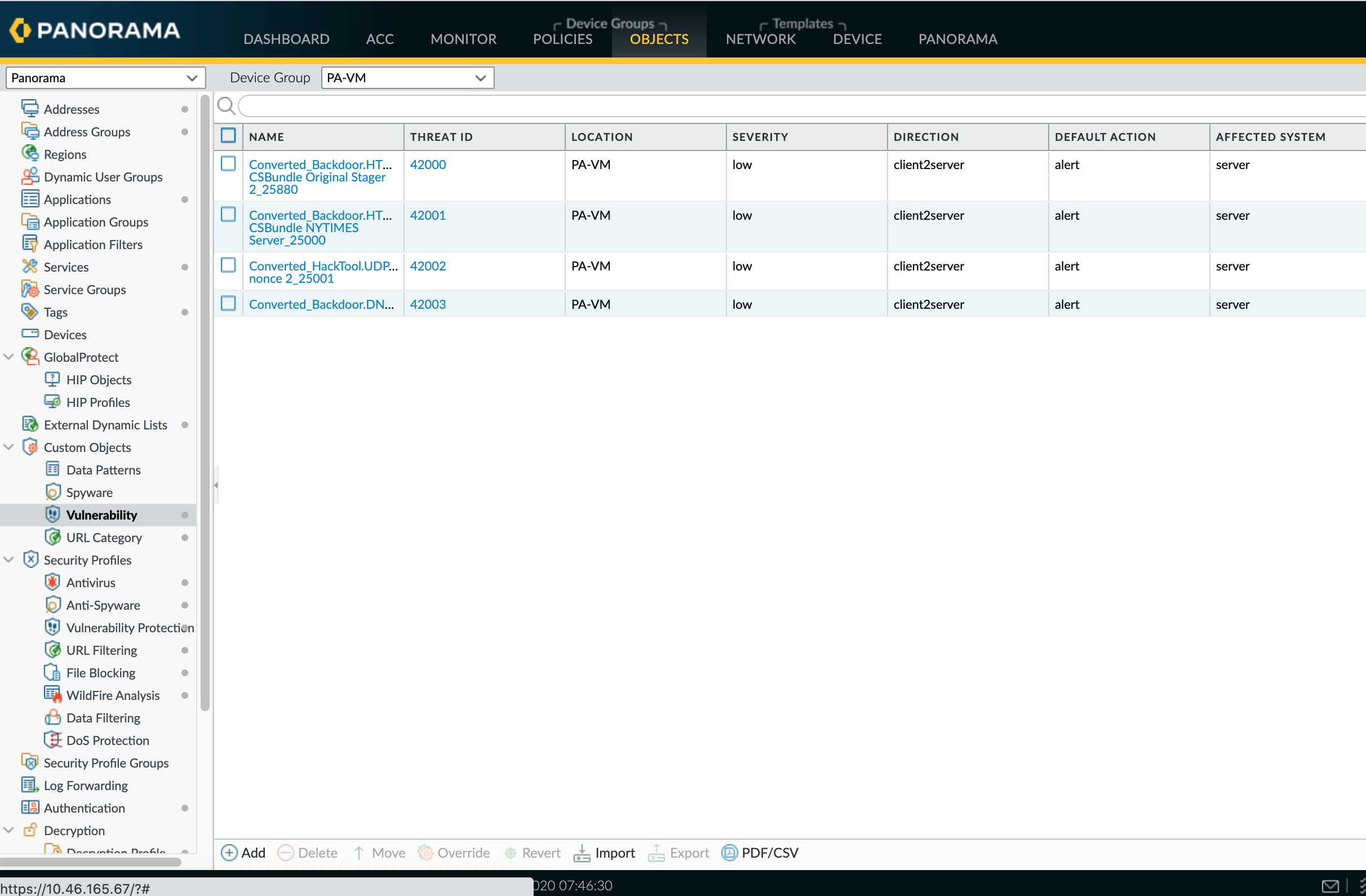Click the Addresses icon in sidebar
This screenshot has width=1366, height=896.
(29, 108)
